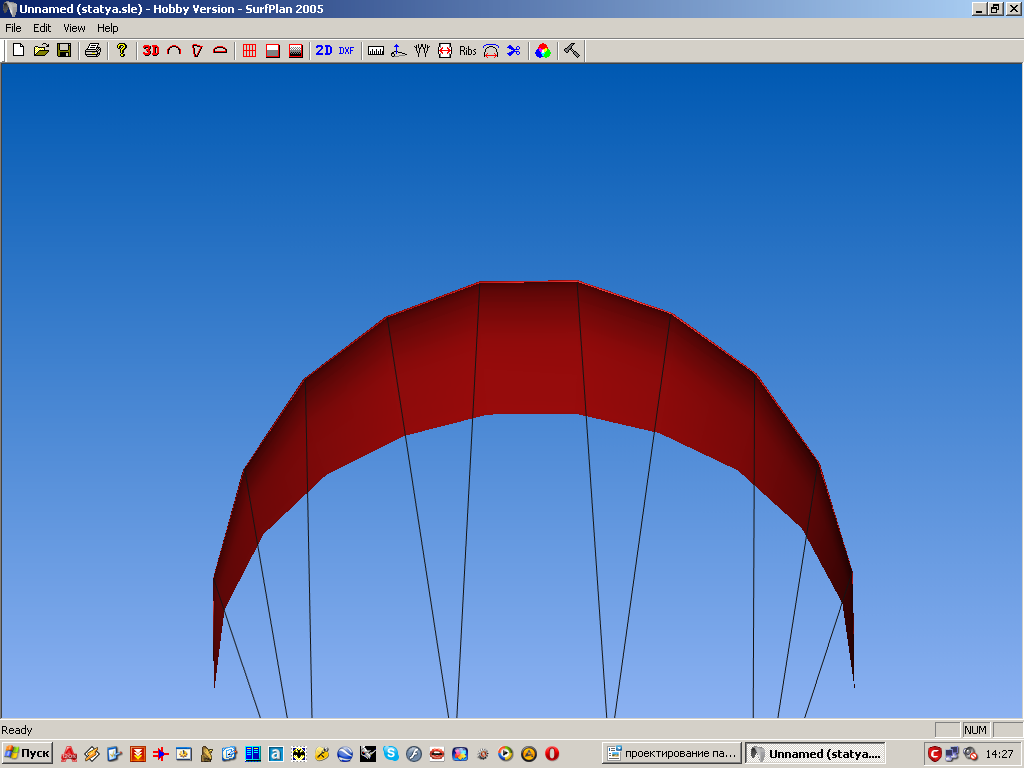The height and width of the screenshot is (768, 1024).
Task: Save the kite design with the floppy disk icon
Action: 64,50
